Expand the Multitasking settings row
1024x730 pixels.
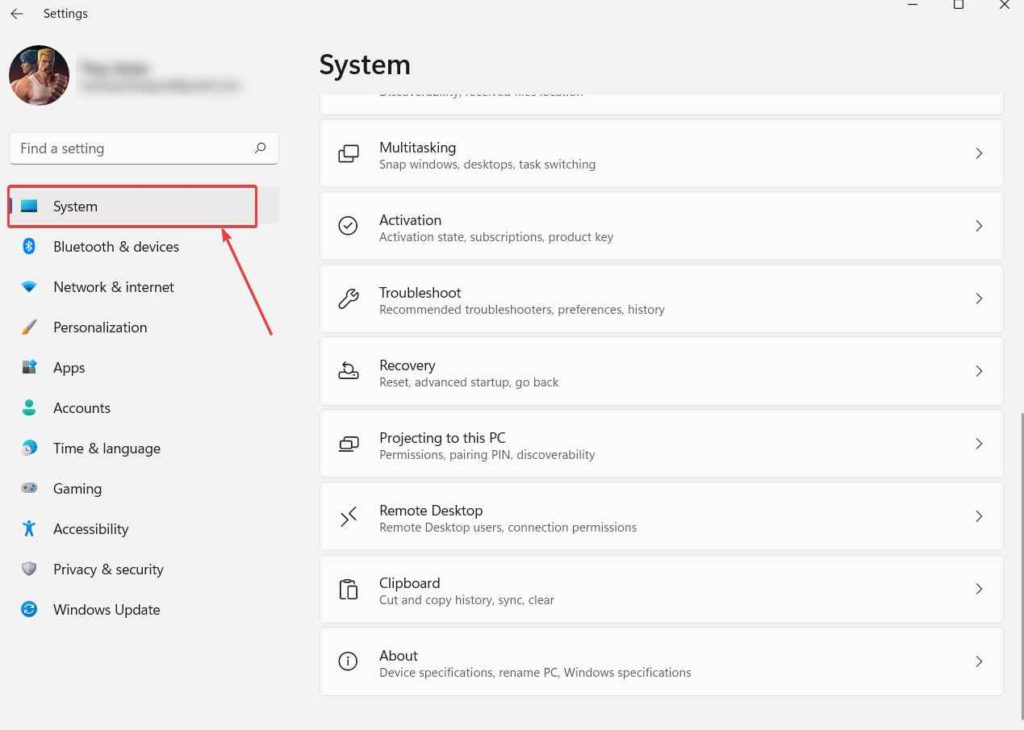[660, 152]
